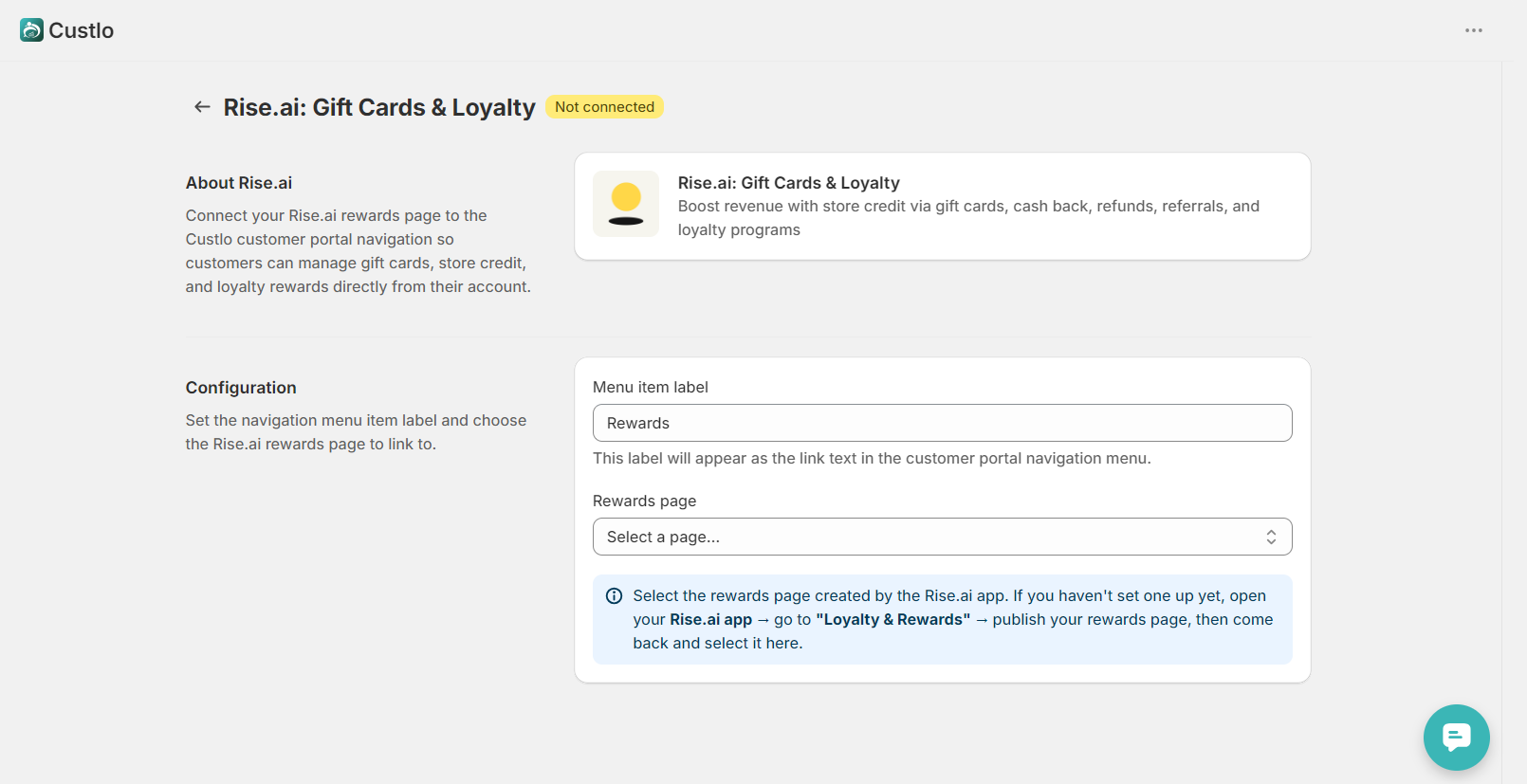
Task: Click the Not connected status badge
Action: 604,107
